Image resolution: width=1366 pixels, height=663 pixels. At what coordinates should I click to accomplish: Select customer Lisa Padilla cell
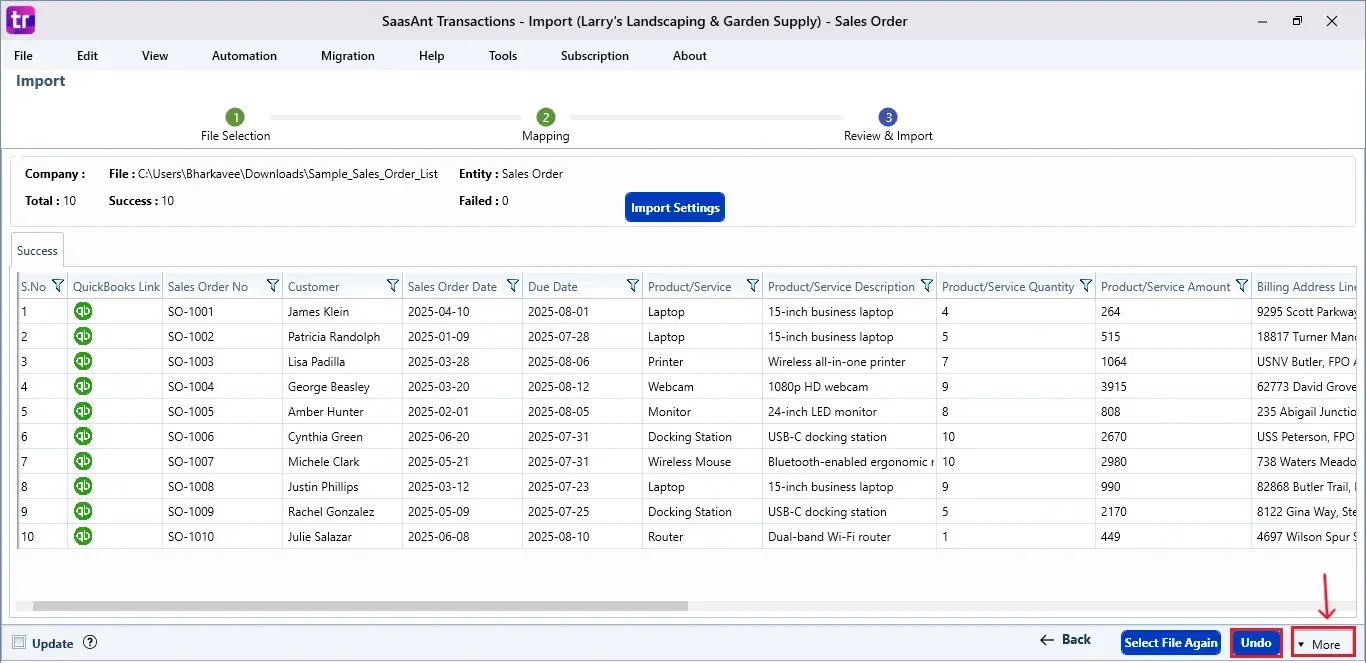342,362
